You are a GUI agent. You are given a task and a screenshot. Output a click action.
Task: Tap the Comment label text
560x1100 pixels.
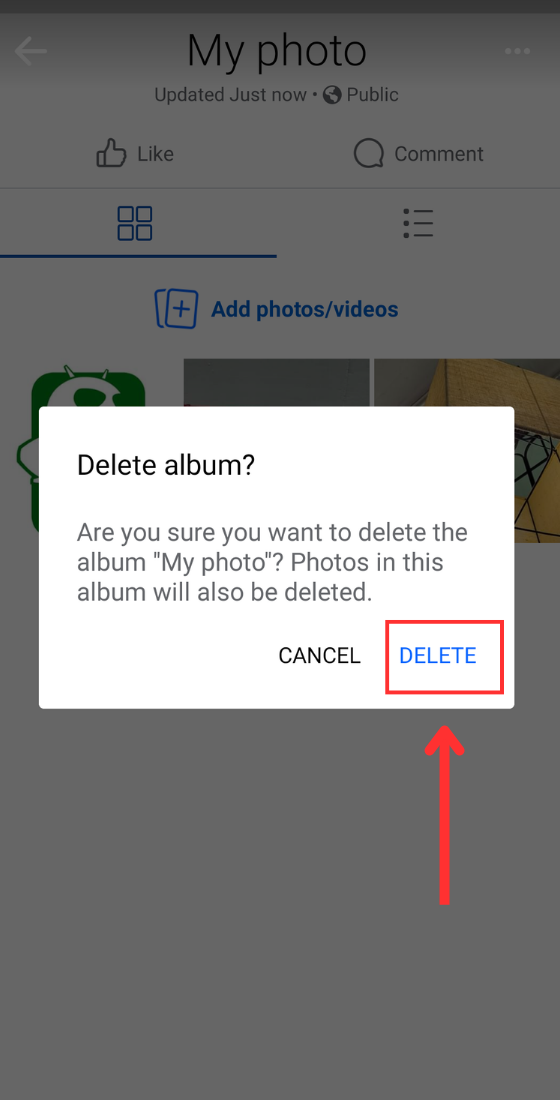(439, 154)
